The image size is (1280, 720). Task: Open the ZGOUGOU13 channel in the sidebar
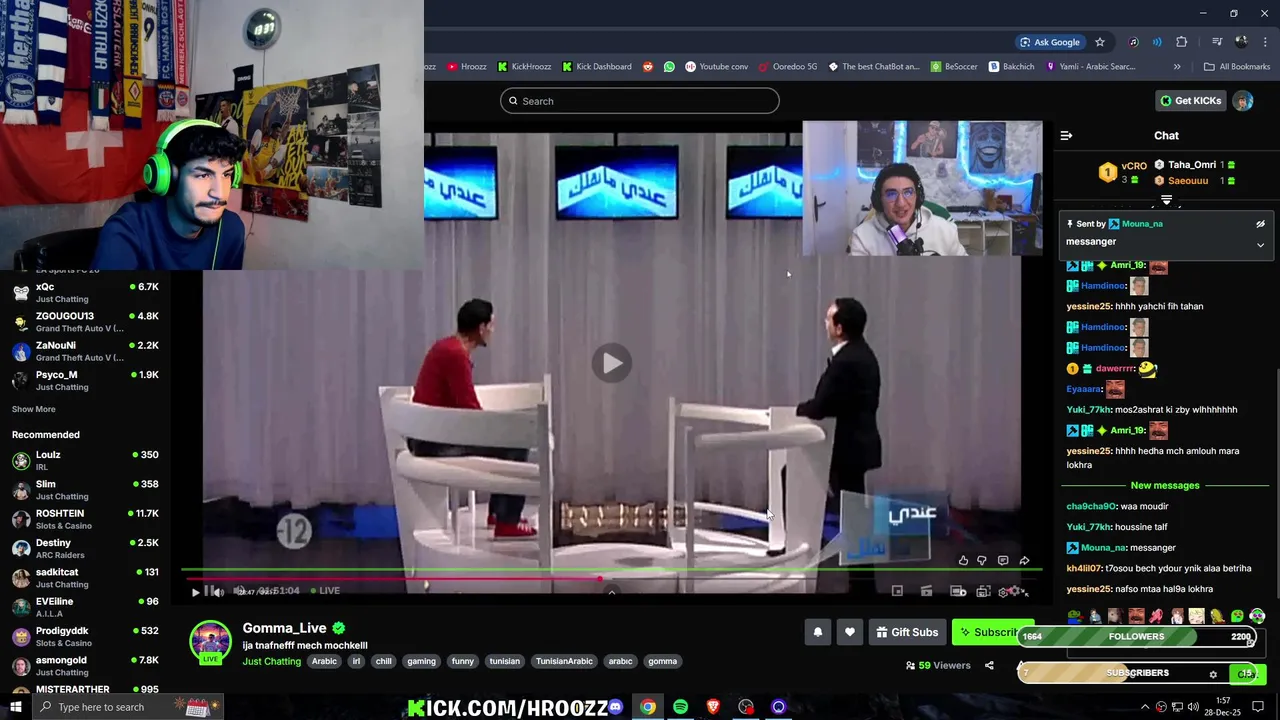[85, 322]
